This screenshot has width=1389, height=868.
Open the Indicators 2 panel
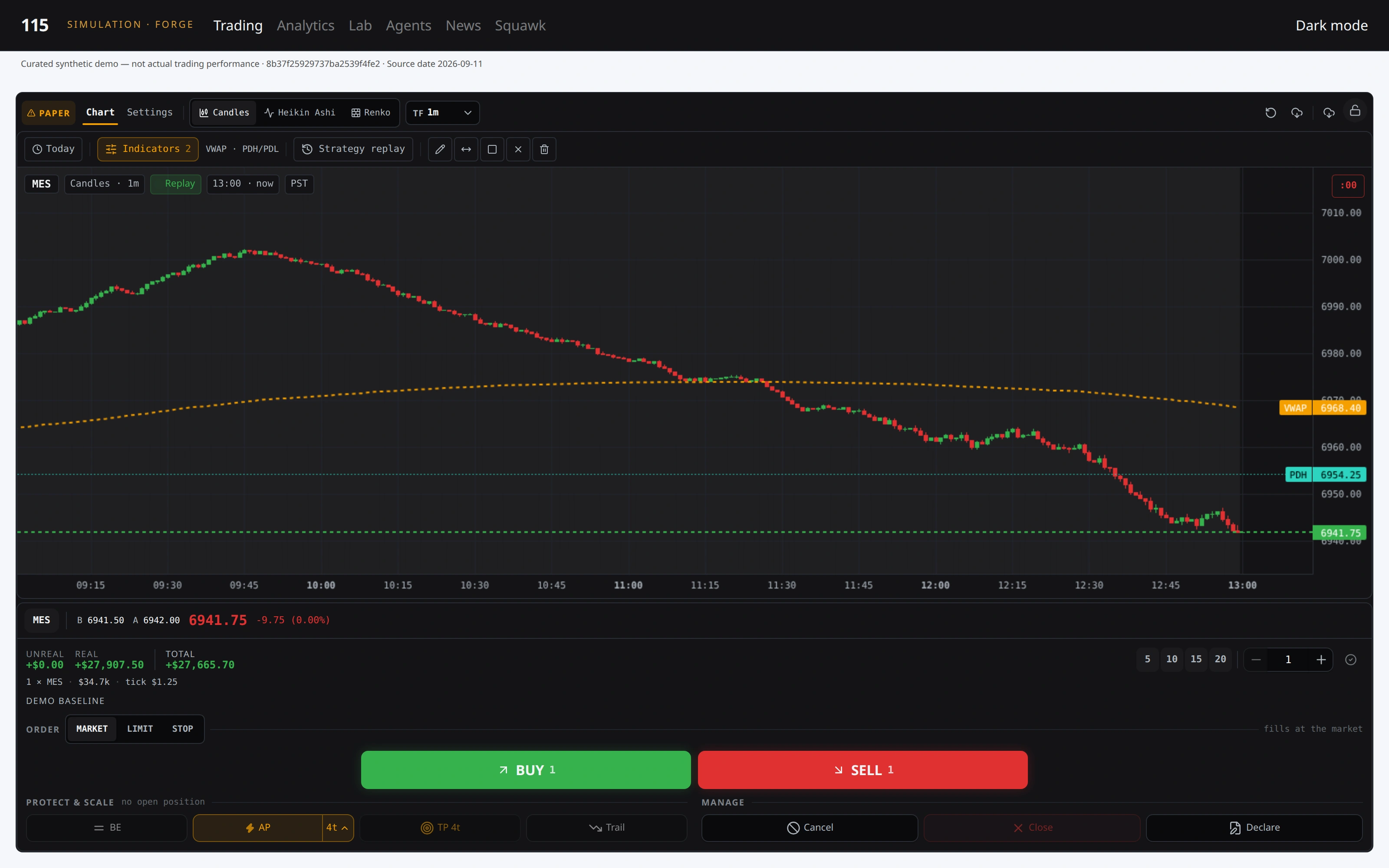click(x=148, y=149)
